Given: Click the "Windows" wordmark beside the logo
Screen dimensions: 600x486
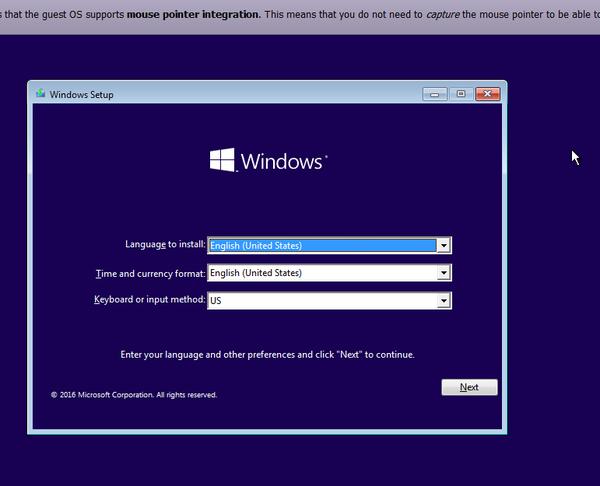Looking at the screenshot, I should click(283, 162).
